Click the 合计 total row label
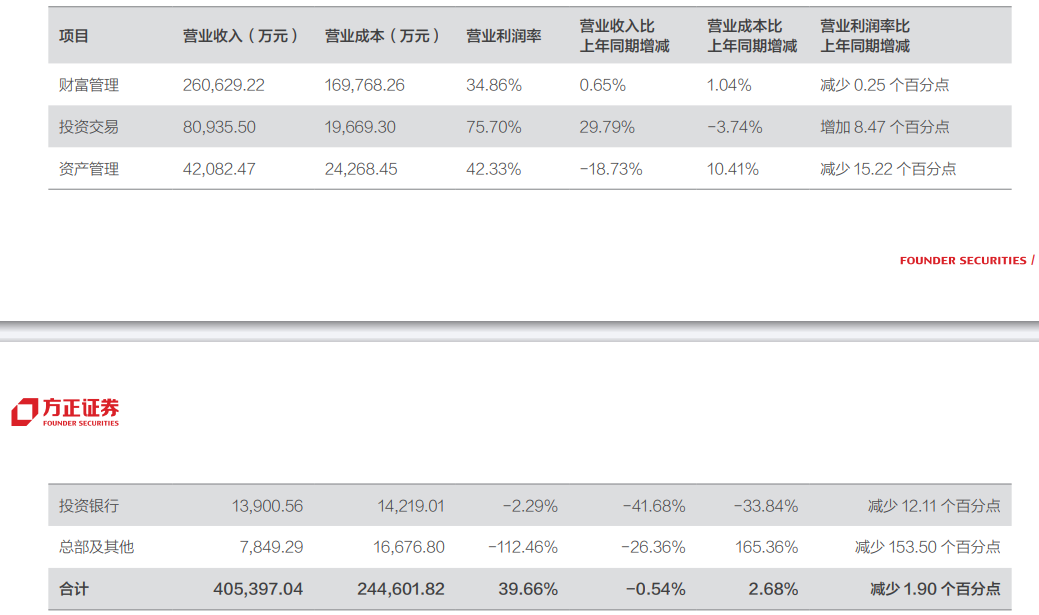The image size is (1039, 615). (x=74, y=589)
